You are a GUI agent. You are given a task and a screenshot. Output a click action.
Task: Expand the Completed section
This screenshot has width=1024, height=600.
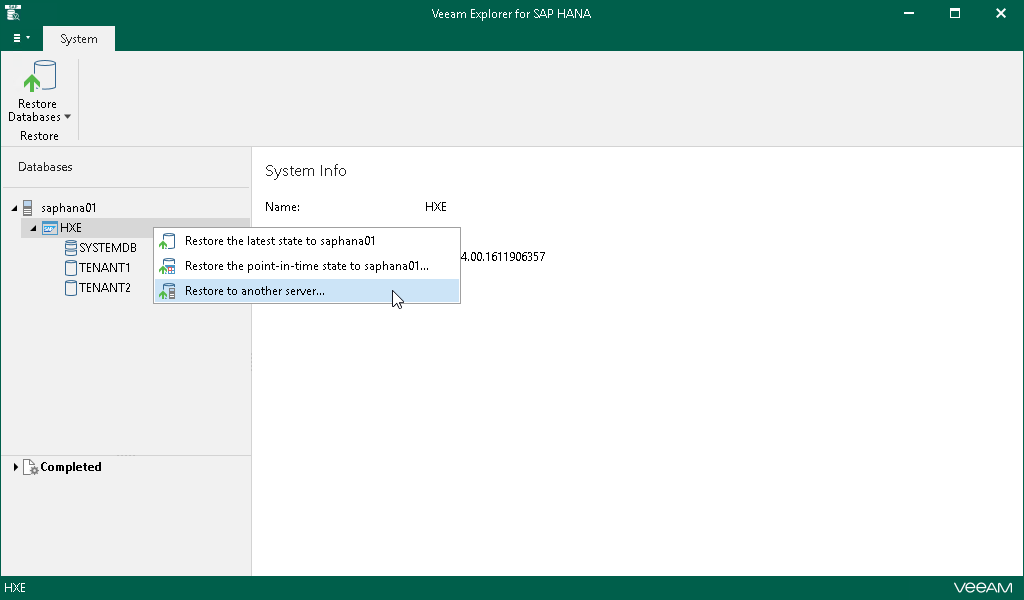point(16,467)
